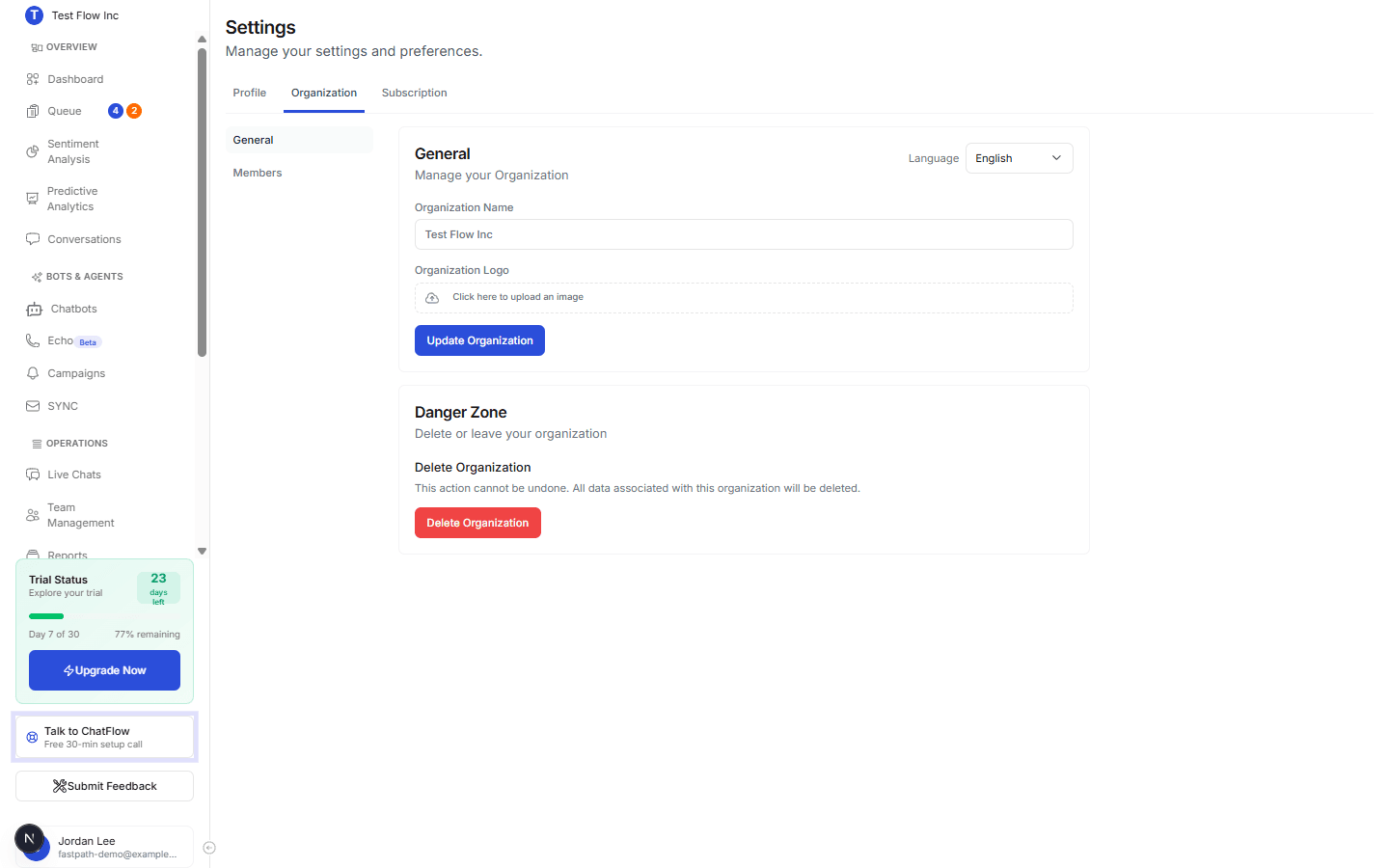The width and height of the screenshot is (1389, 868).
Task: Click the upload cloud icon
Action: pyautogui.click(x=432, y=298)
